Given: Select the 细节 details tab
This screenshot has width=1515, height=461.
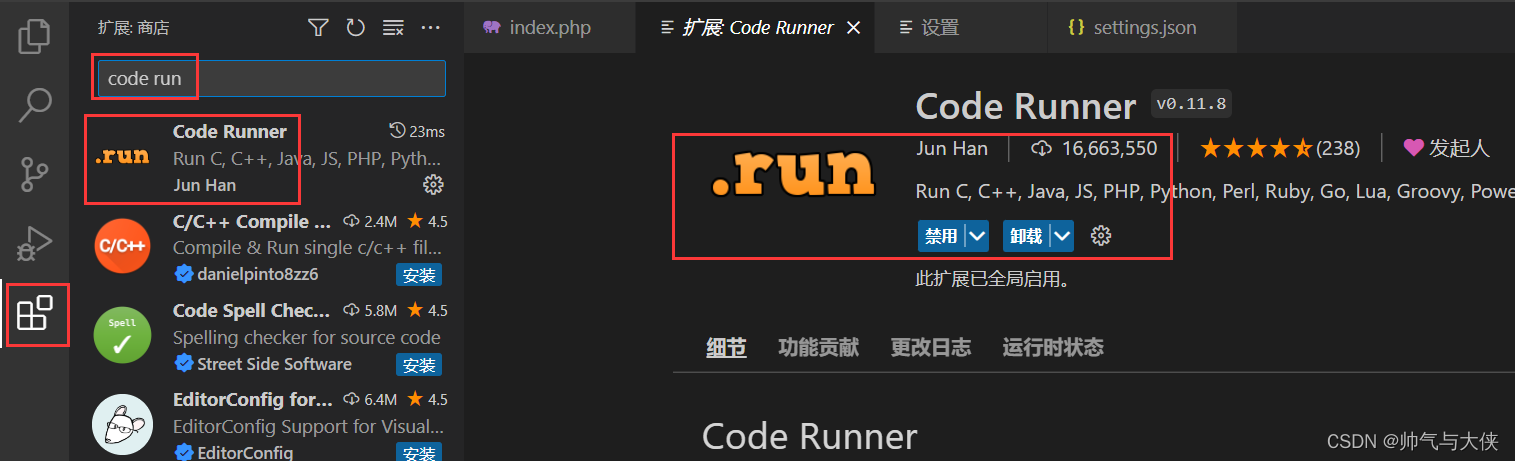Looking at the screenshot, I should (726, 347).
